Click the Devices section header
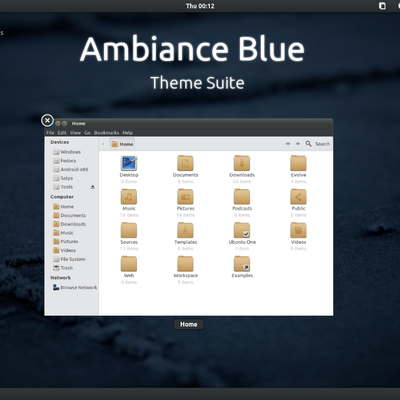Screen dimensions: 400x400 [60, 142]
